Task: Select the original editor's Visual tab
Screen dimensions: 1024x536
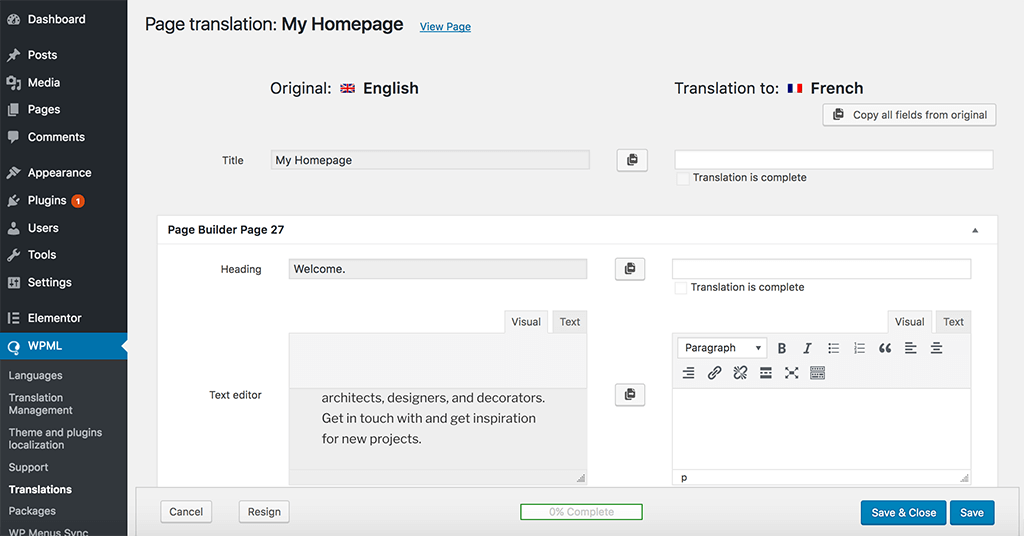Action: pyautogui.click(x=526, y=322)
